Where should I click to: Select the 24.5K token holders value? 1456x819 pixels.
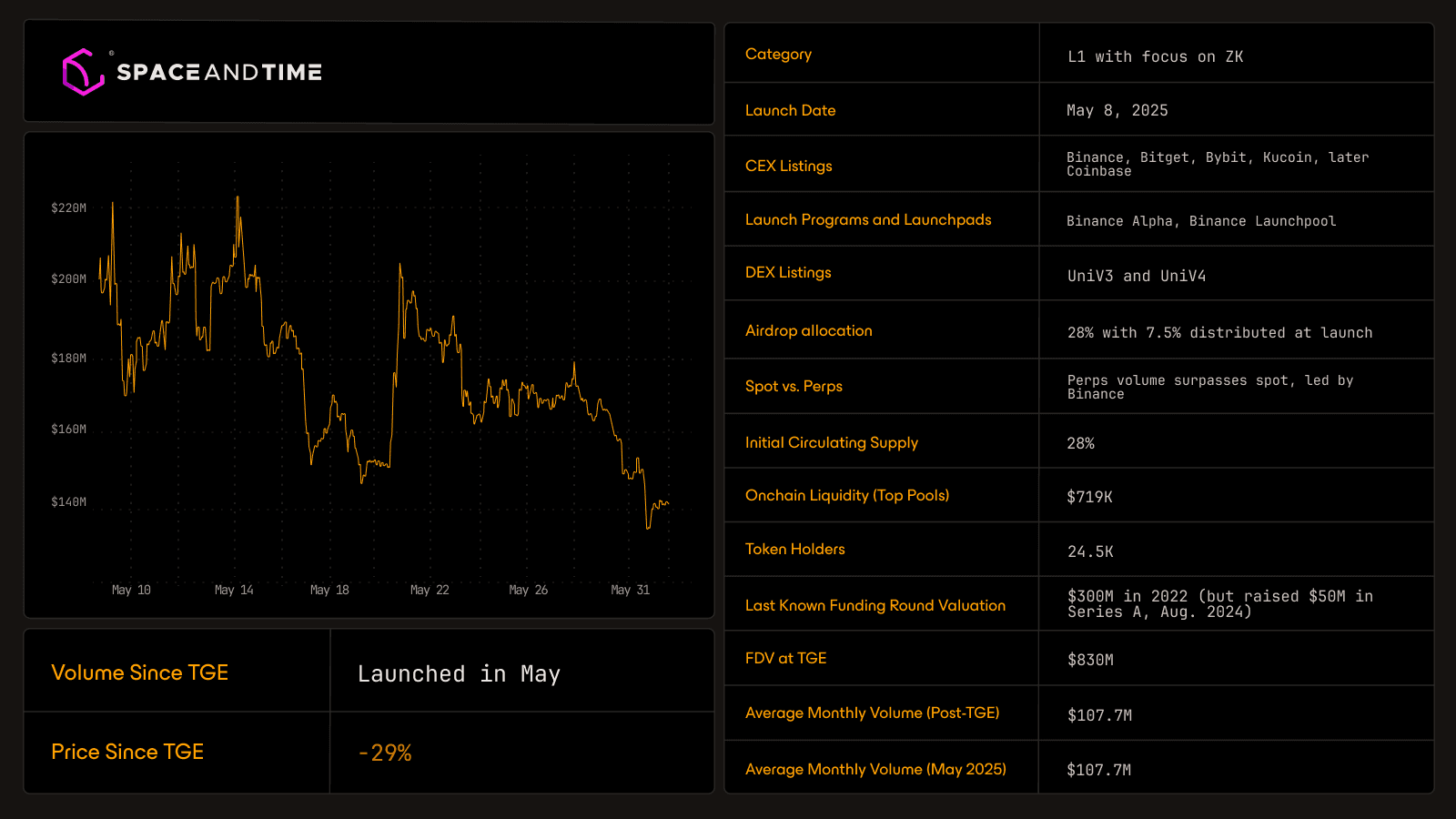[1090, 552]
